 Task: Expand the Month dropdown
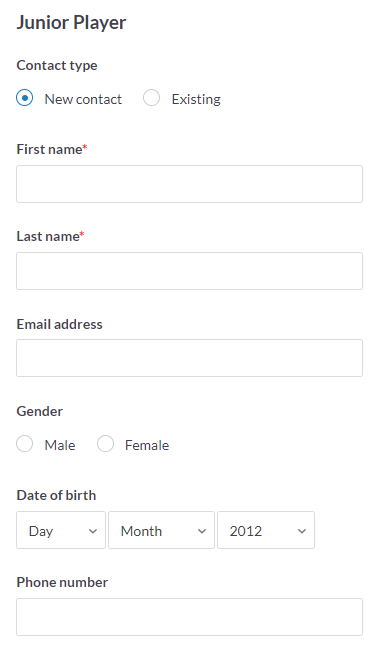(161, 530)
